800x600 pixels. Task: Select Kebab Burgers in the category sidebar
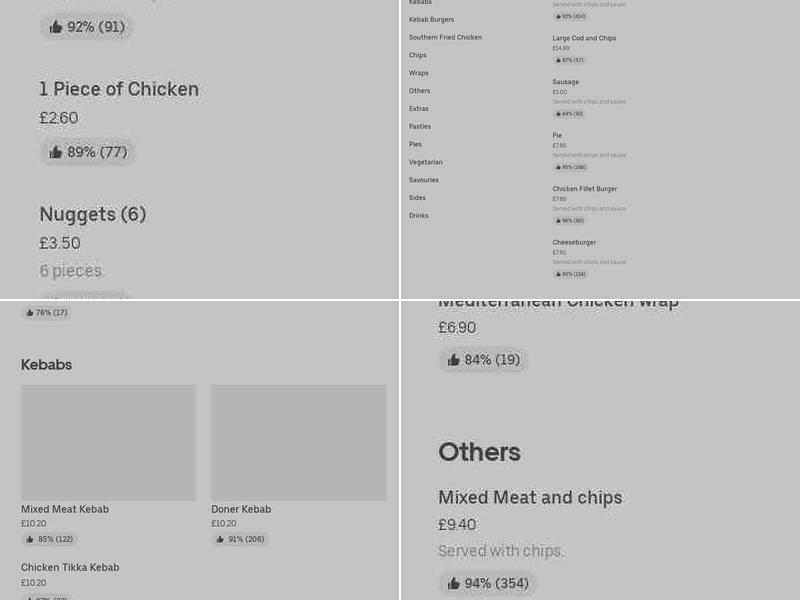(429, 19)
